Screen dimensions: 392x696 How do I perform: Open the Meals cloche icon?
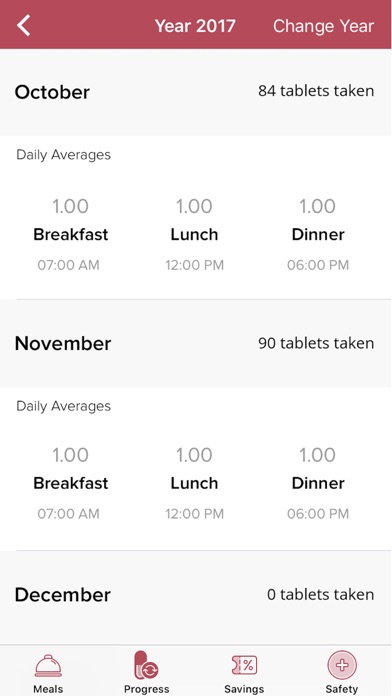point(48,666)
